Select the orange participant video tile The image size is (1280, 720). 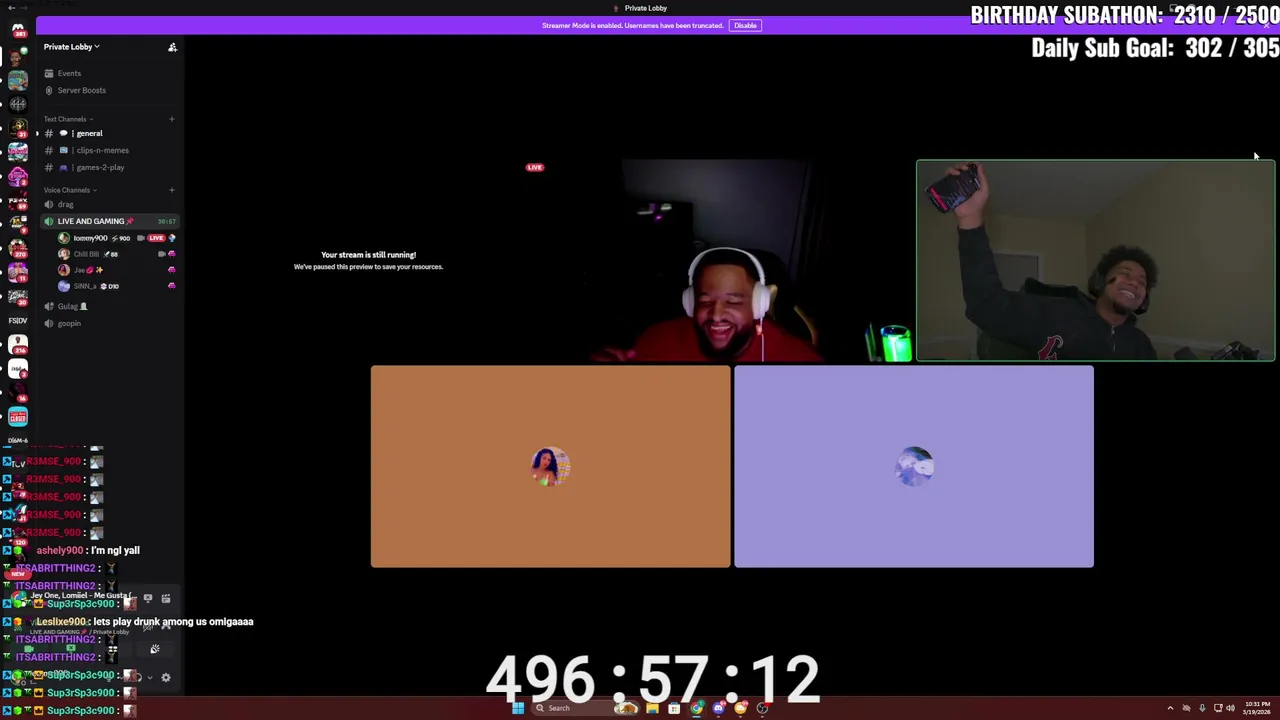550,466
